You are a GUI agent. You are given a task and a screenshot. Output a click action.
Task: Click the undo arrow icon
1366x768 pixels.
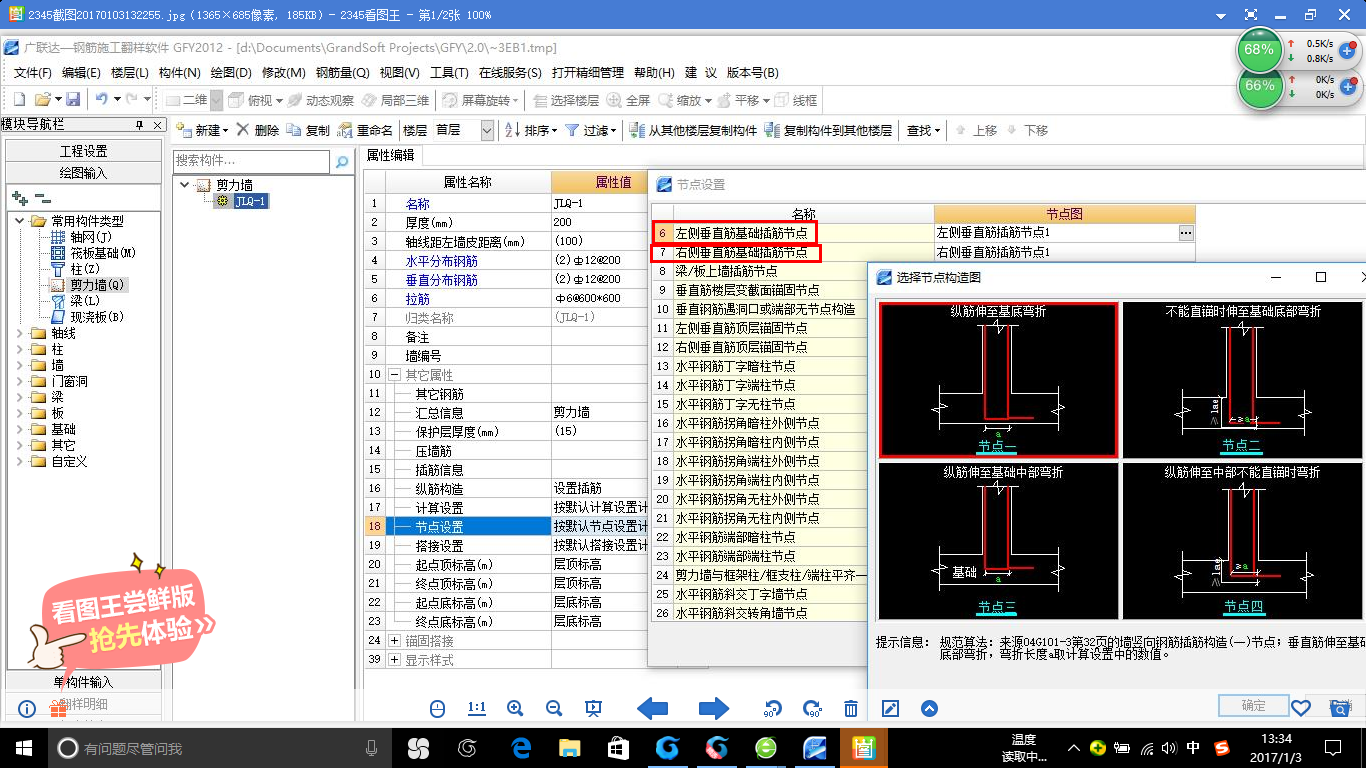(101, 100)
